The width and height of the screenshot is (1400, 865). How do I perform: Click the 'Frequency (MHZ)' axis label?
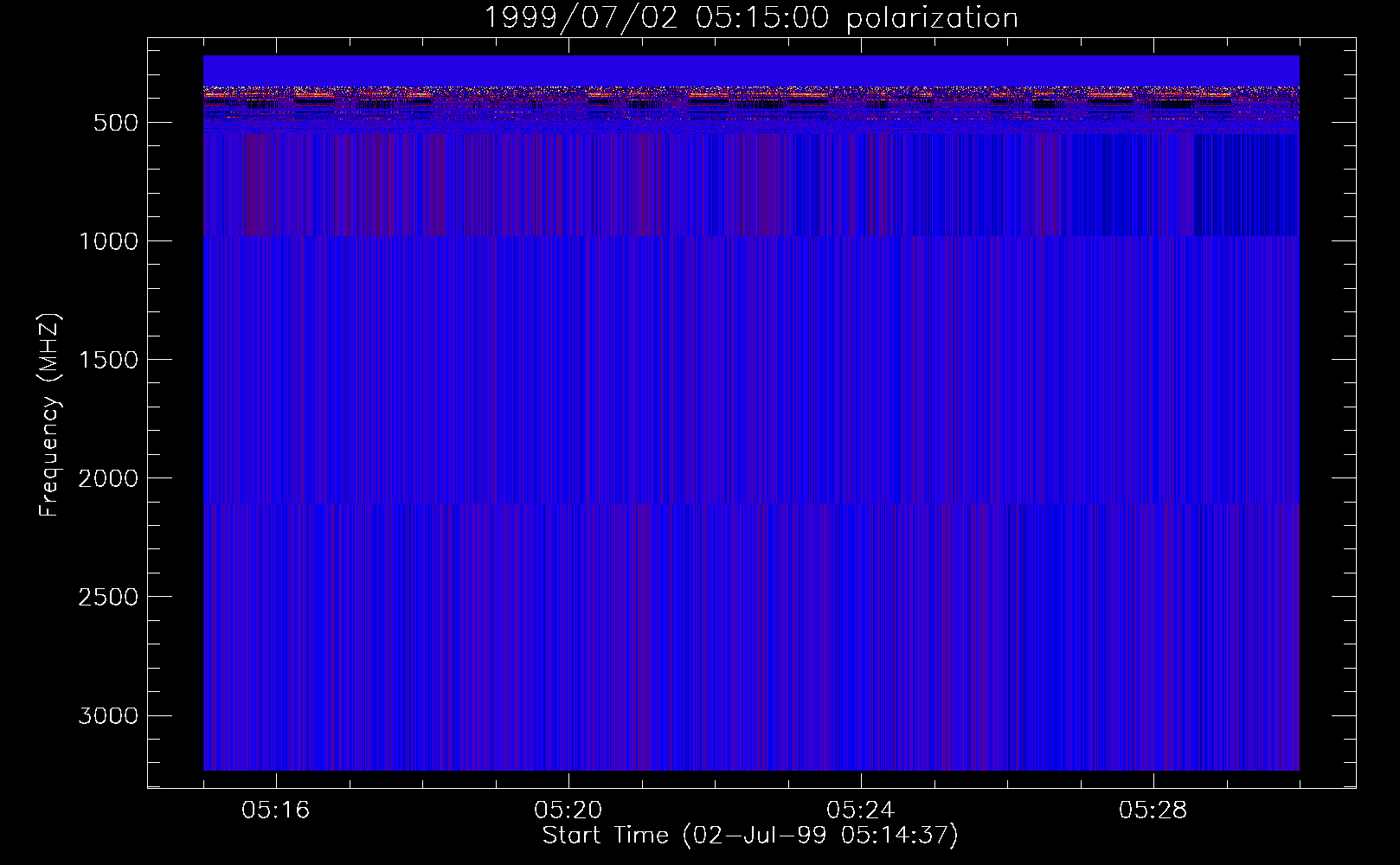coord(50,415)
